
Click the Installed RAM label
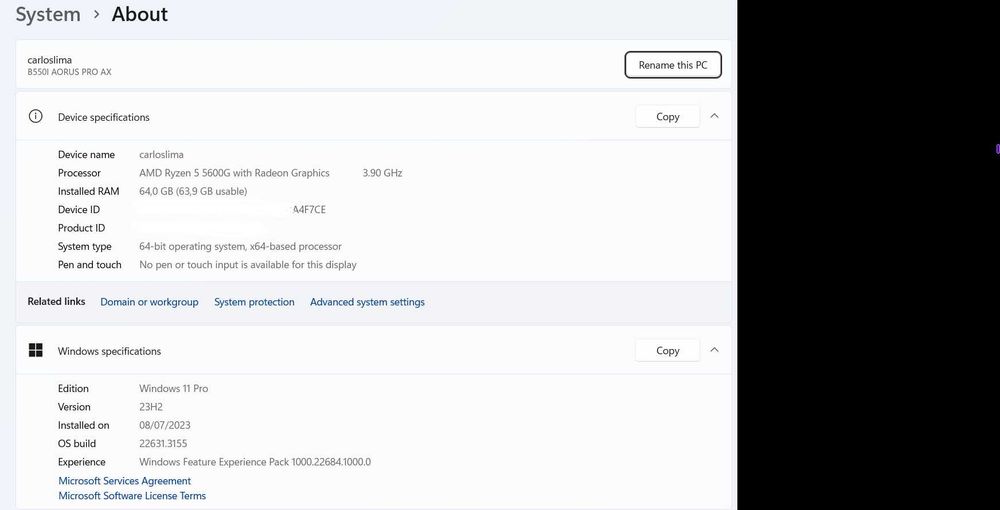tap(89, 191)
